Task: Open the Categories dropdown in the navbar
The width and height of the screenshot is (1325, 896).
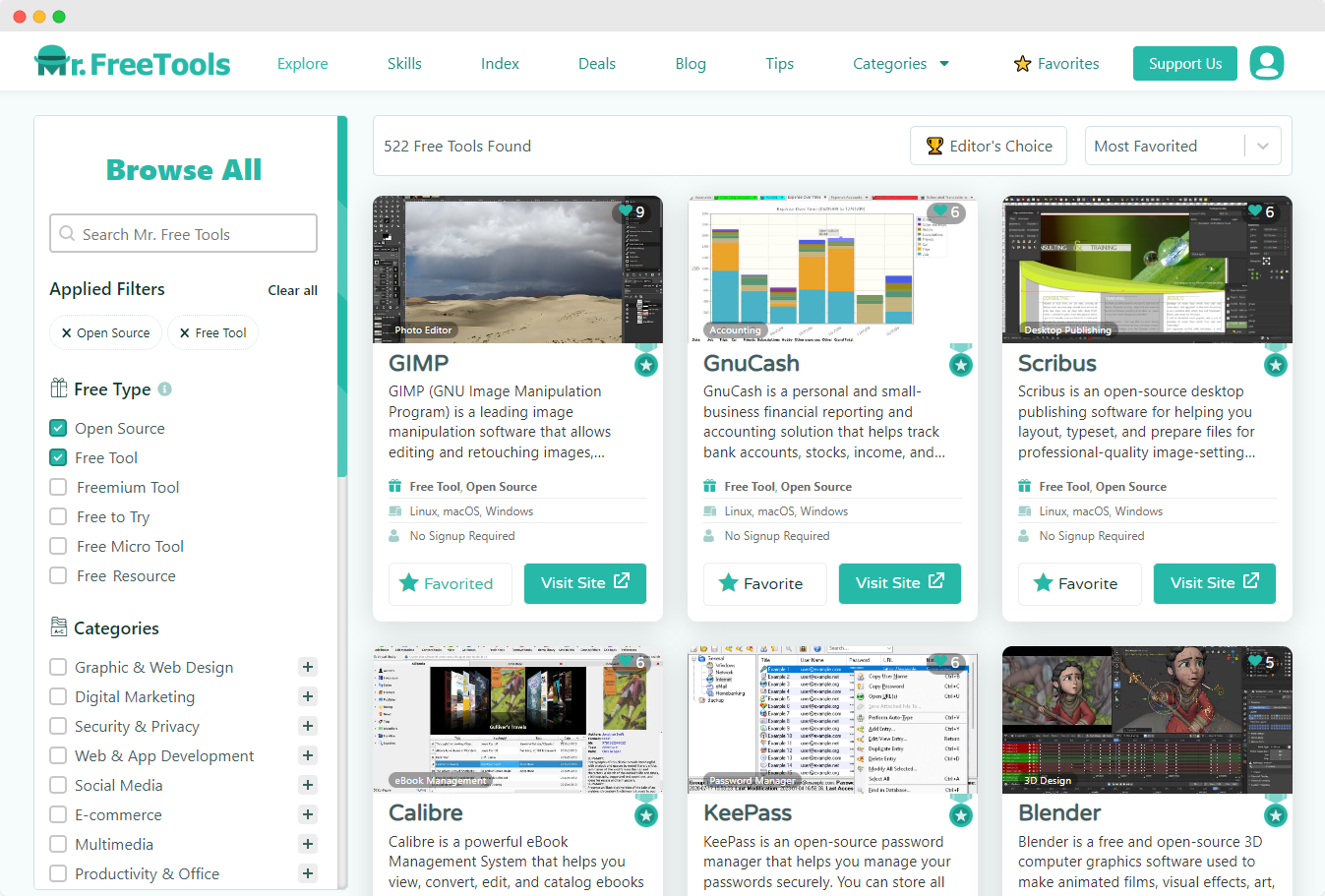Action: [901, 64]
